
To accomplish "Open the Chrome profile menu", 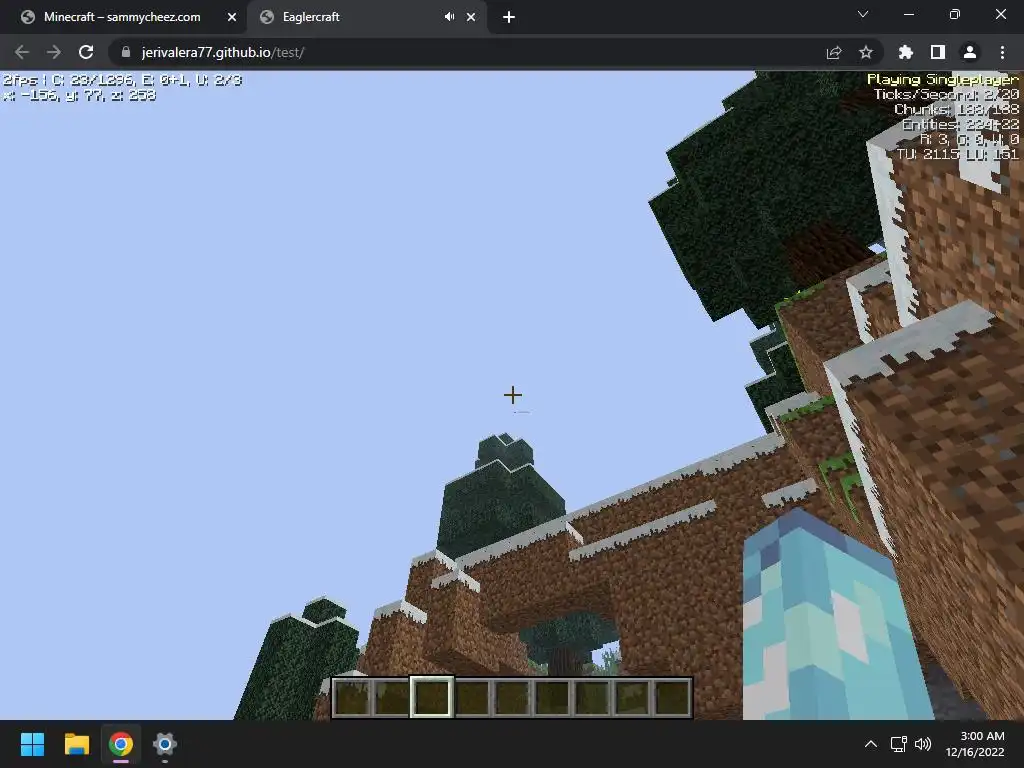I will point(970,52).
